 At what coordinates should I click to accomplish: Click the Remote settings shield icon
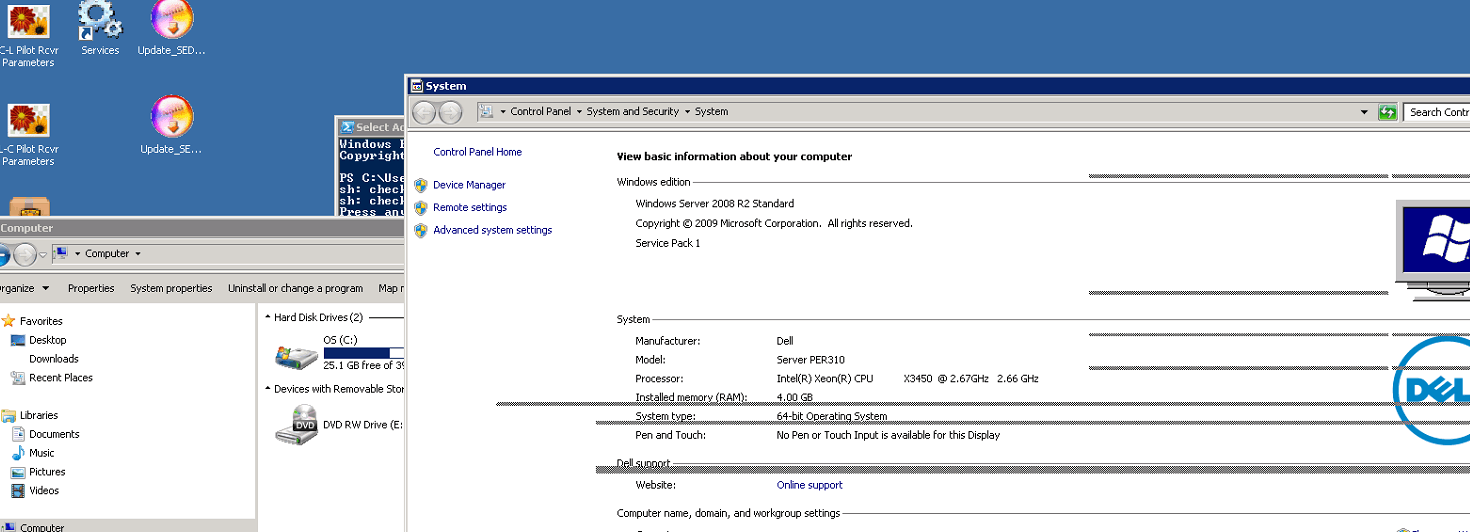pyautogui.click(x=421, y=208)
